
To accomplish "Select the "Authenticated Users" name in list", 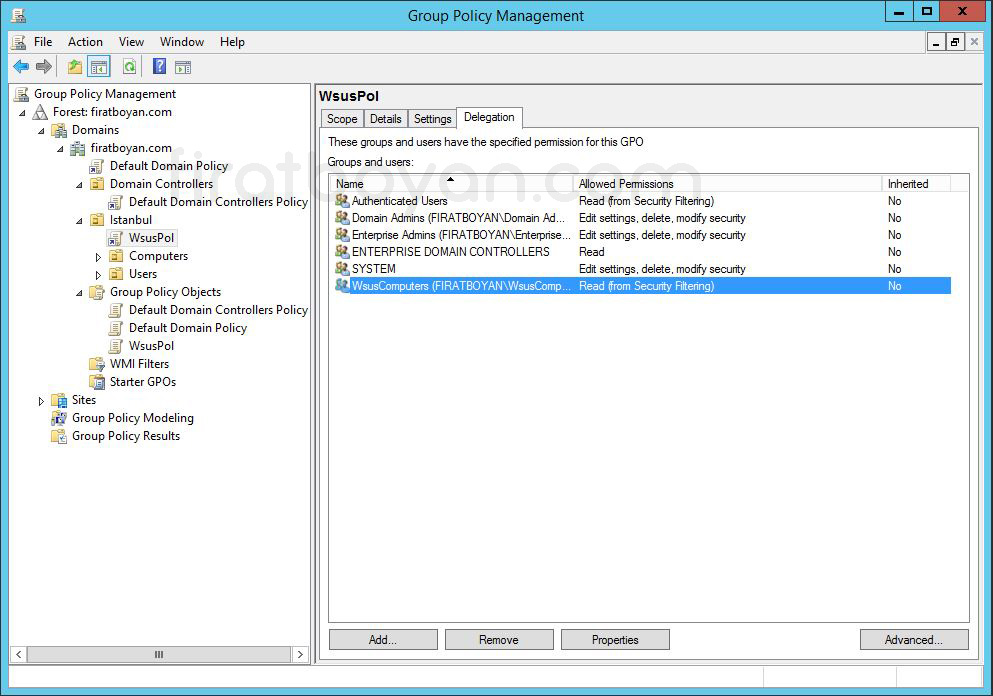I will [x=400, y=201].
